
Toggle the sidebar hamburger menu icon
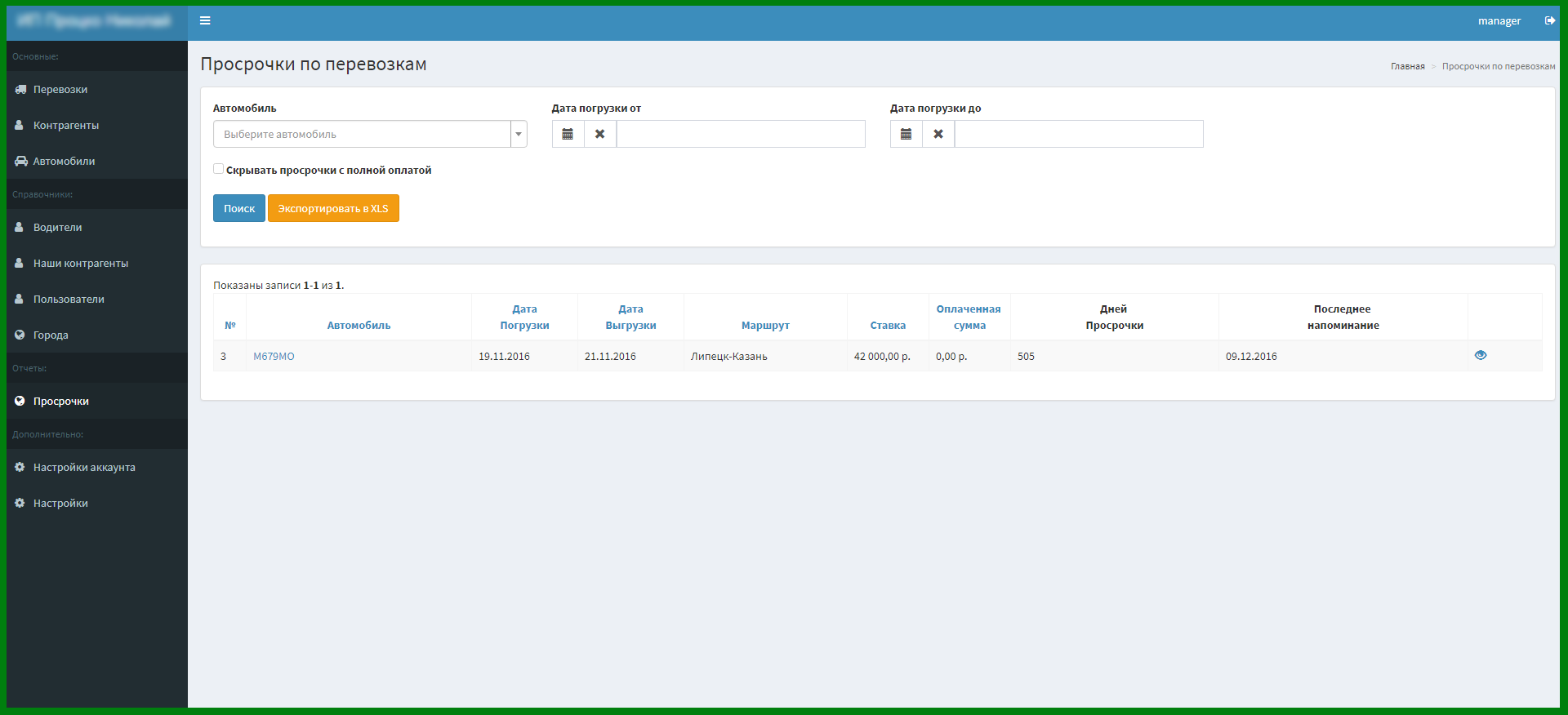coord(205,20)
